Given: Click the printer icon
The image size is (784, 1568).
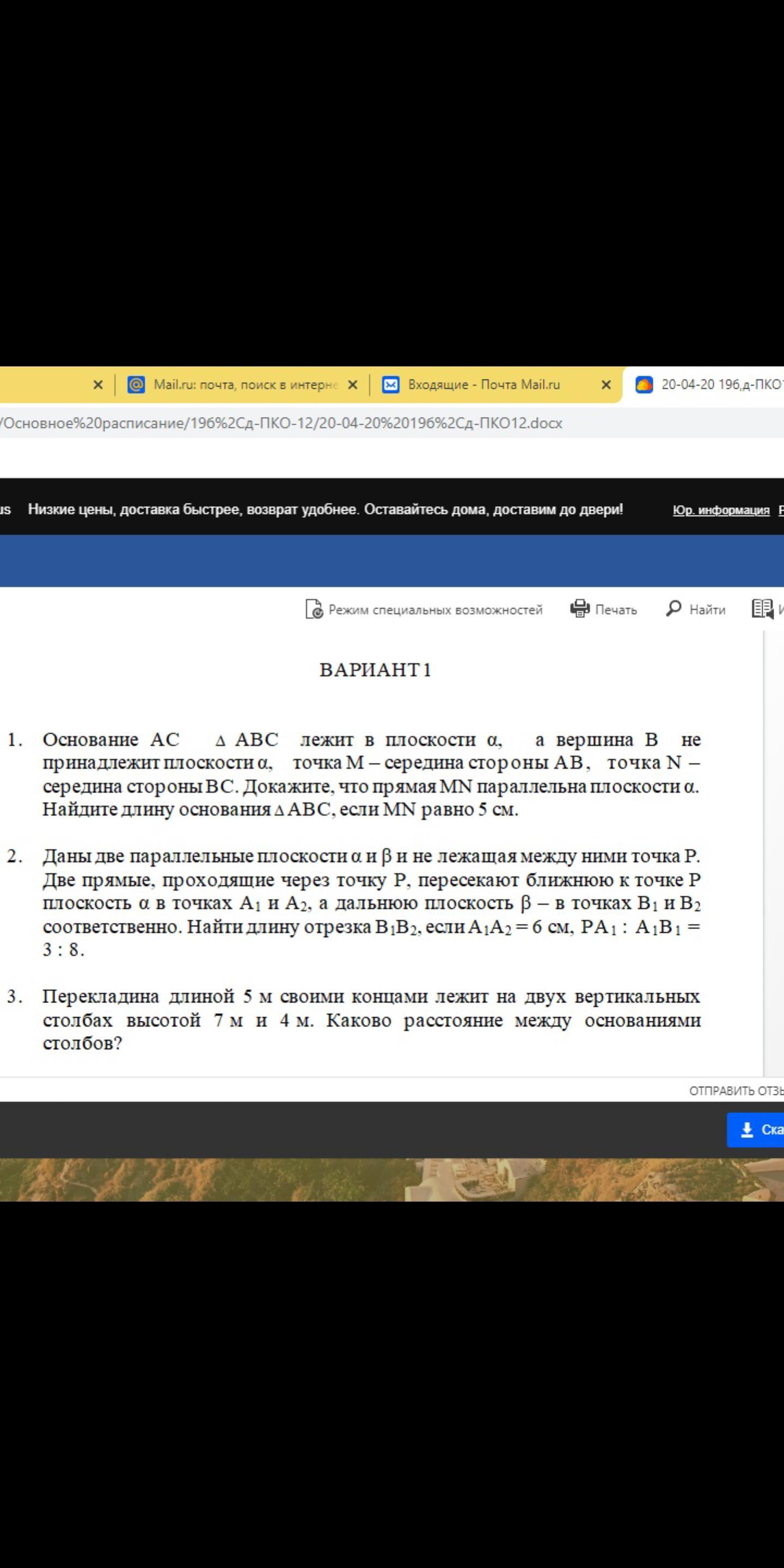Looking at the screenshot, I should [x=580, y=609].
